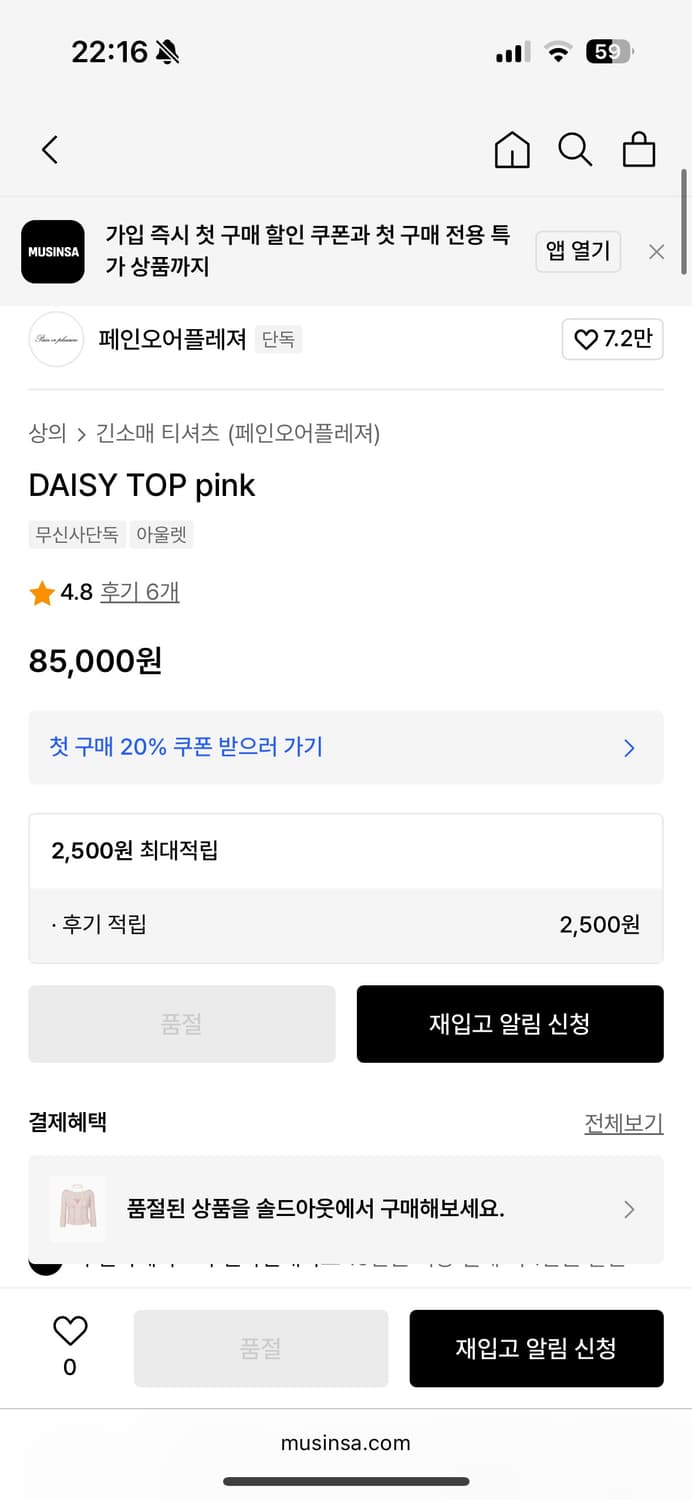Viewport: 692px width, 1500px height.
Task: Toggle the brand like heart showing 7.2만
Action: point(612,339)
